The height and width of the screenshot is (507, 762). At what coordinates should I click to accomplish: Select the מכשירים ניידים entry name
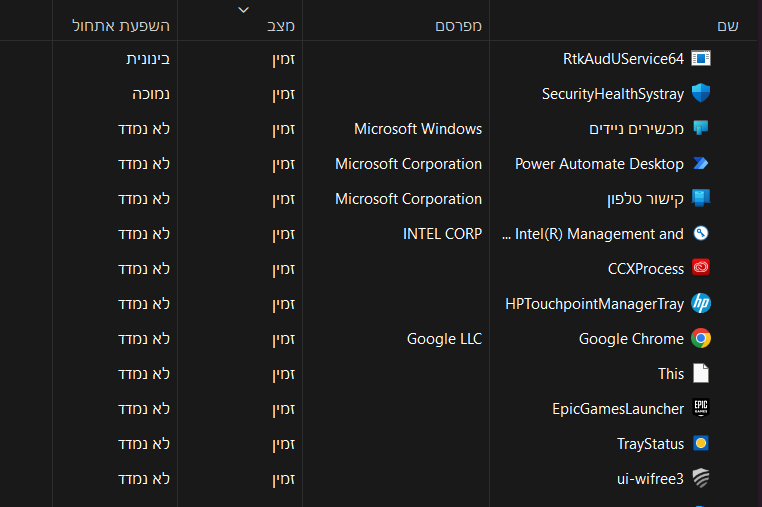(637, 129)
